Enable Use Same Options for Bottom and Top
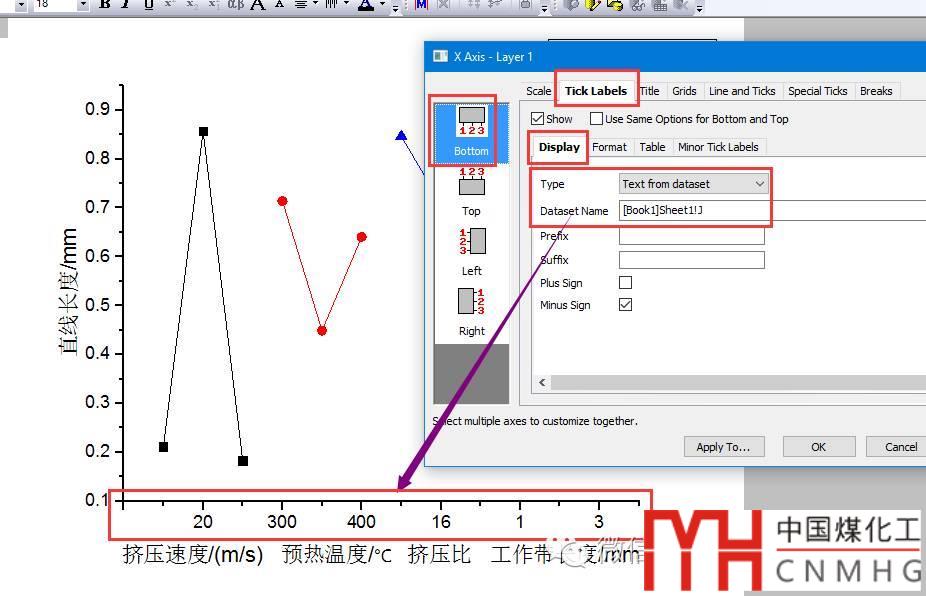The image size is (926, 596). (x=597, y=119)
